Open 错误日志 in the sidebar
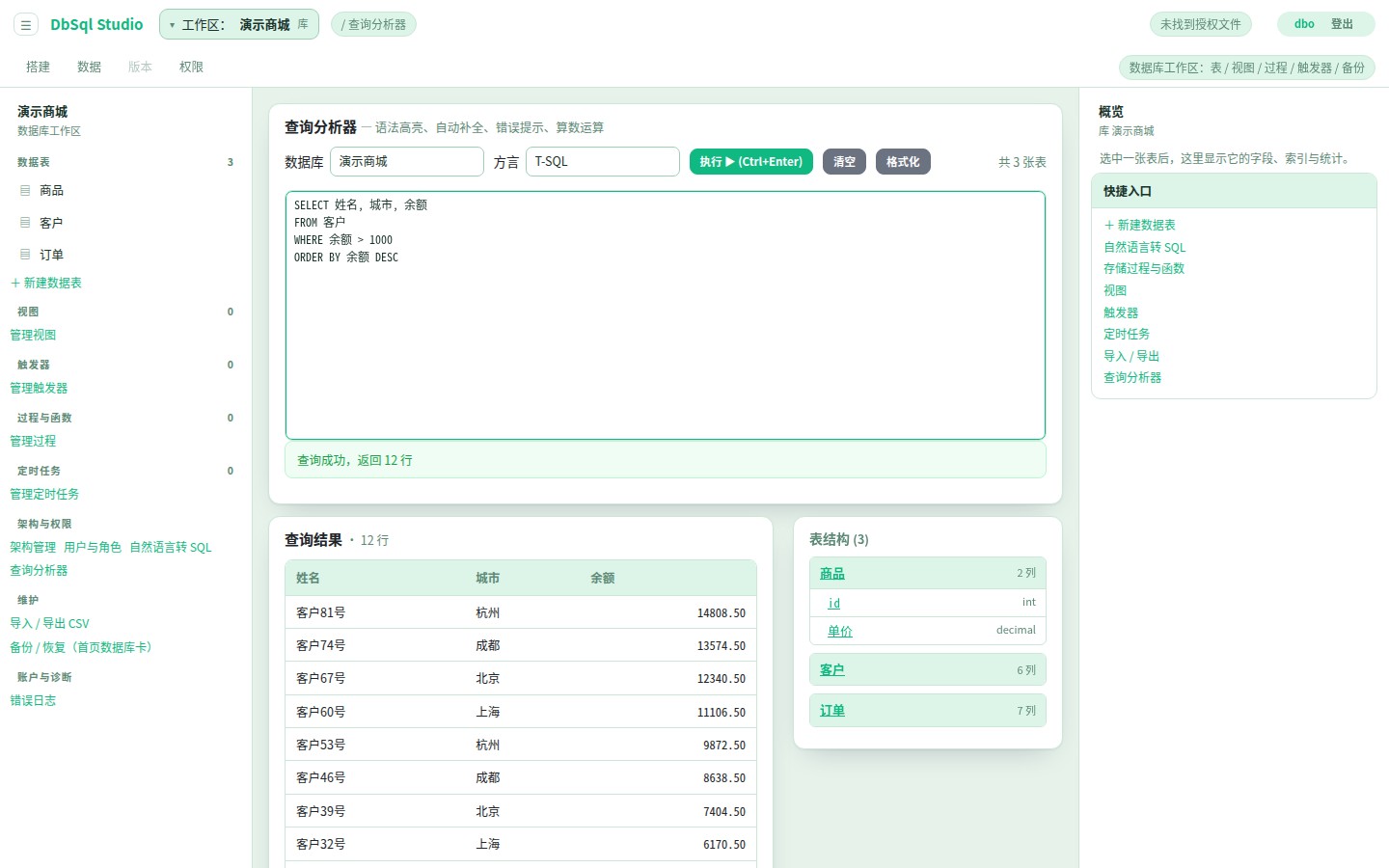 [33, 700]
